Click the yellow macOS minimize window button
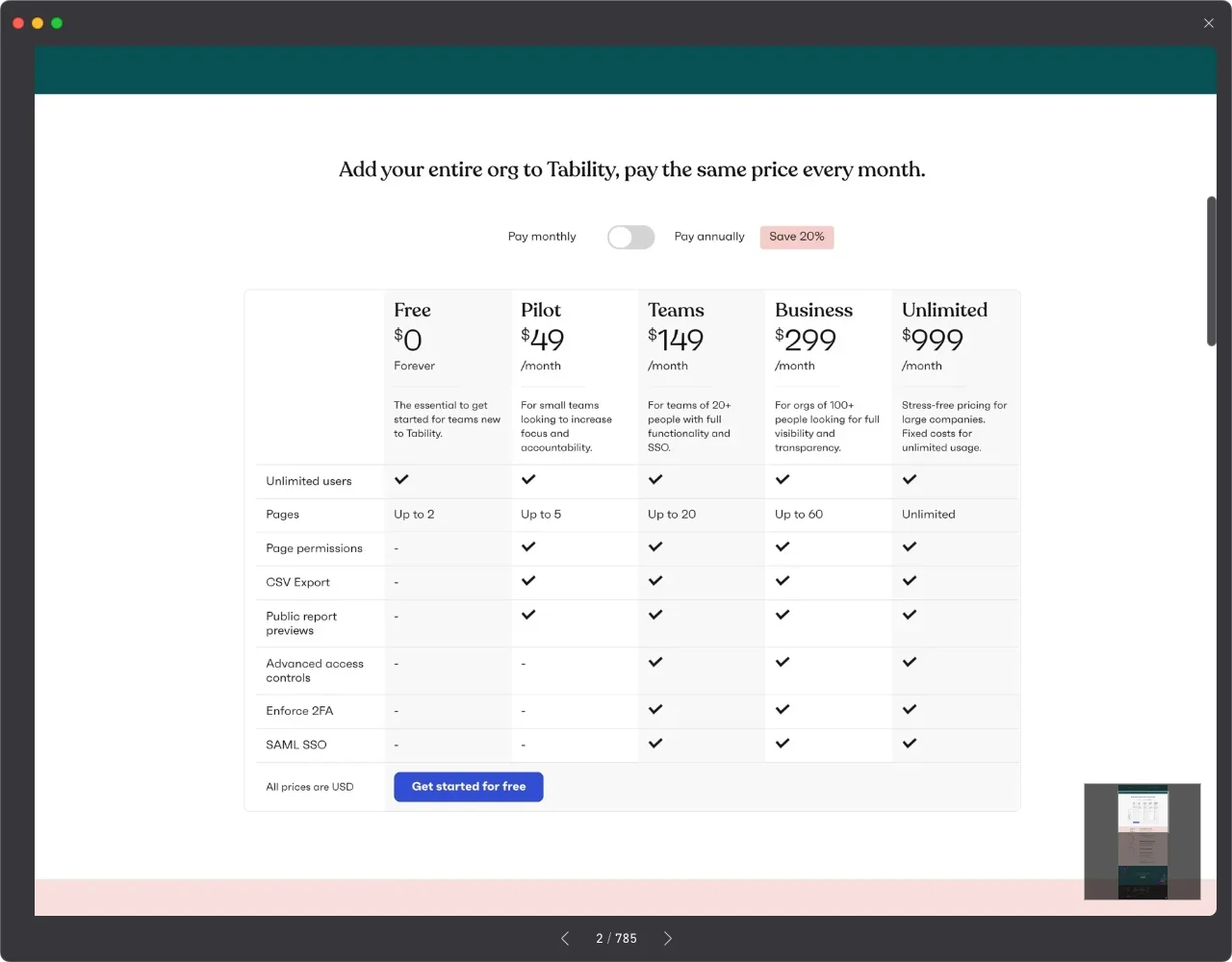Viewport: 1232px width, 962px height. (38, 23)
